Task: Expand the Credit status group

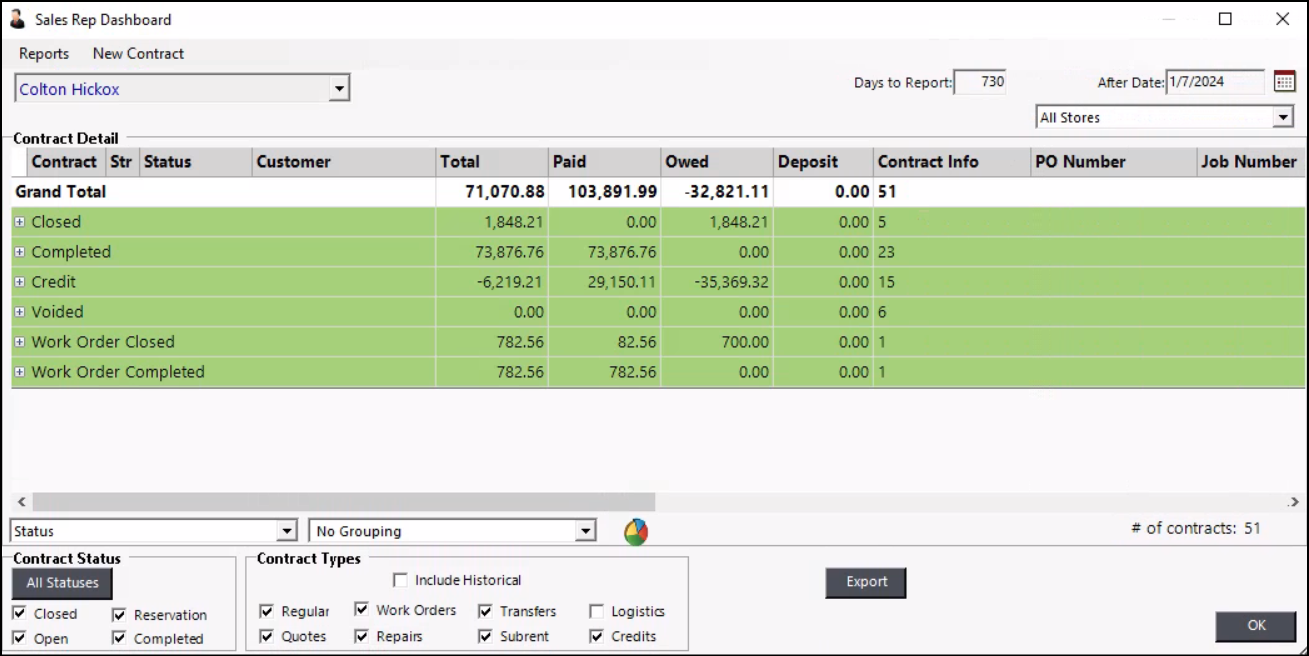Action: 20,282
